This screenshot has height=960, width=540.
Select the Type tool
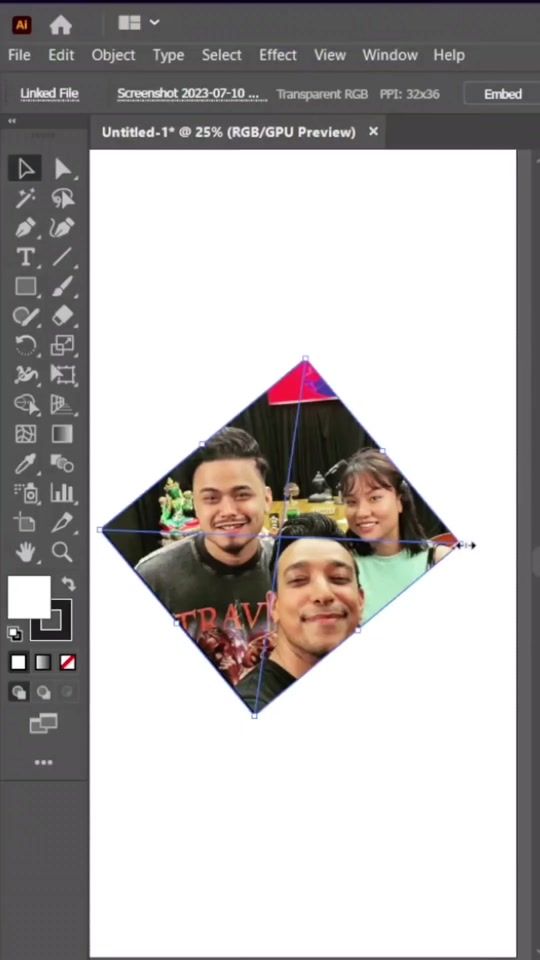pos(25,257)
